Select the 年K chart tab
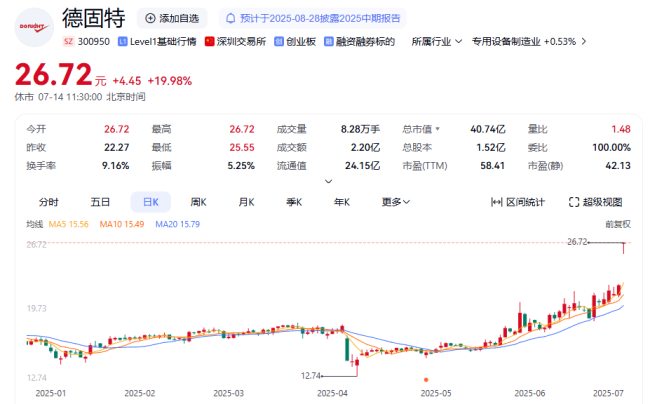 (342, 202)
